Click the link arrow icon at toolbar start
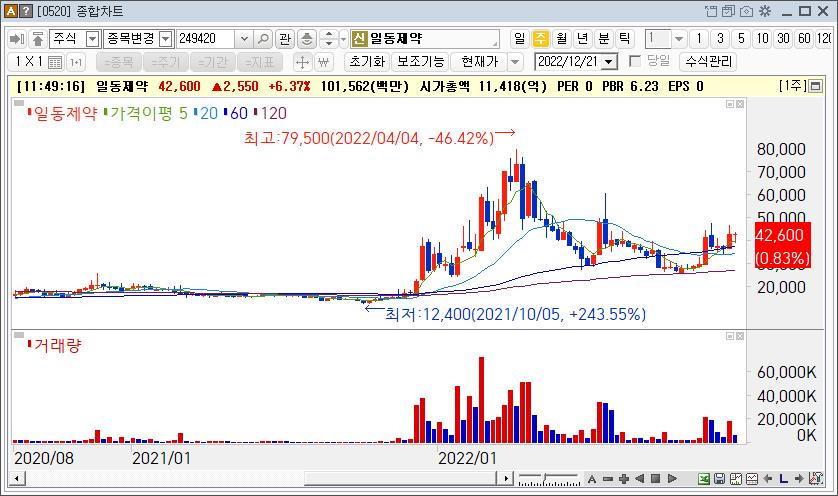The image size is (838, 496). [x=17, y=38]
